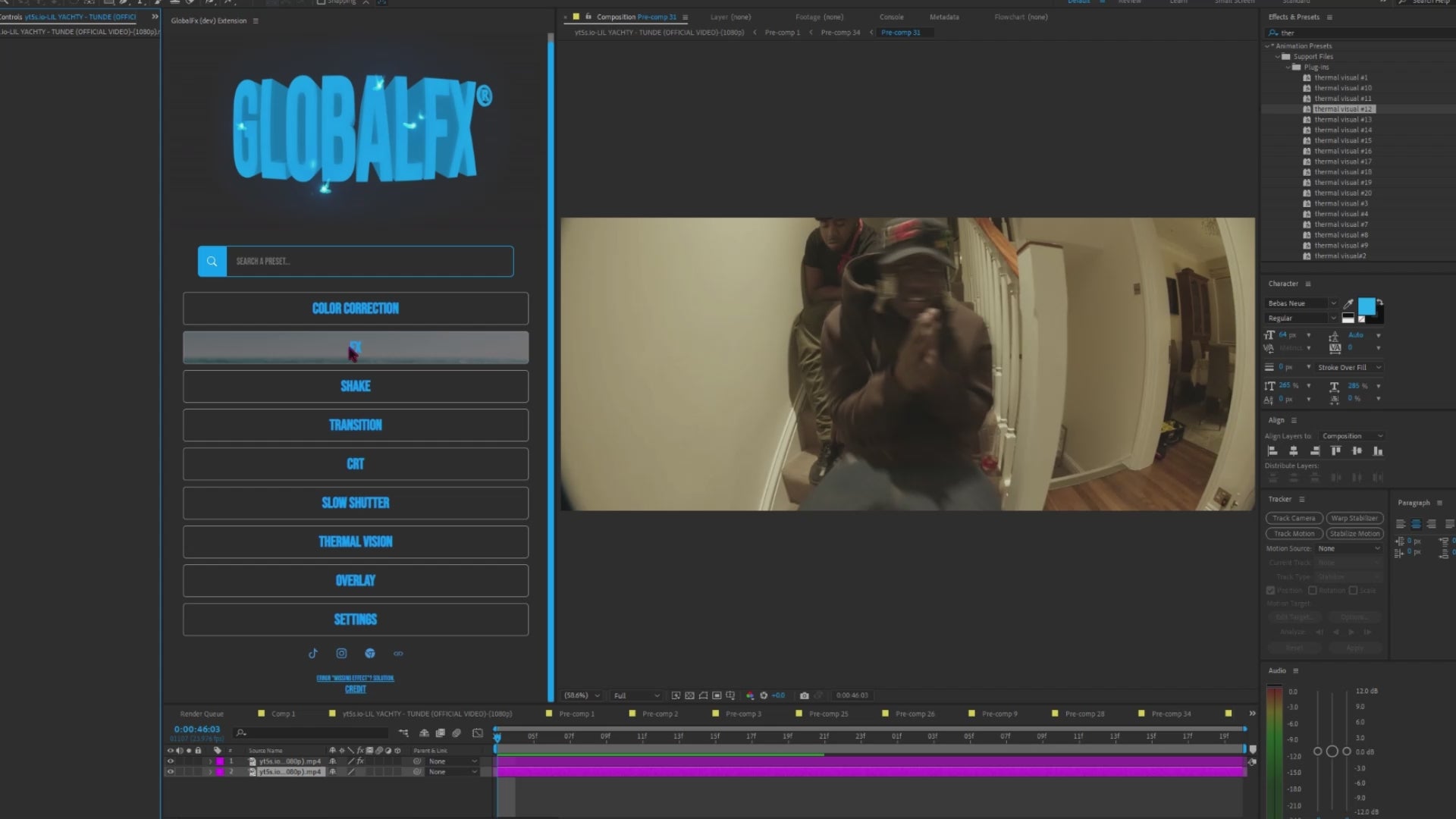This screenshot has height=819, width=1456.
Task: Toggle the no-fill box under the color swatch
Action: (1362, 319)
